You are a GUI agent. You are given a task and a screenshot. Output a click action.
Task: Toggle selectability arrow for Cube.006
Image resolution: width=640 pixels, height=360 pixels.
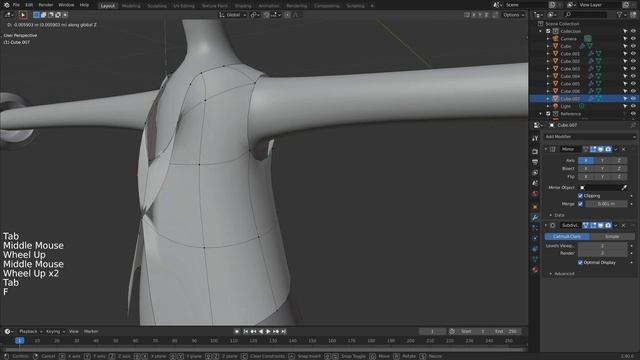coord(625,91)
